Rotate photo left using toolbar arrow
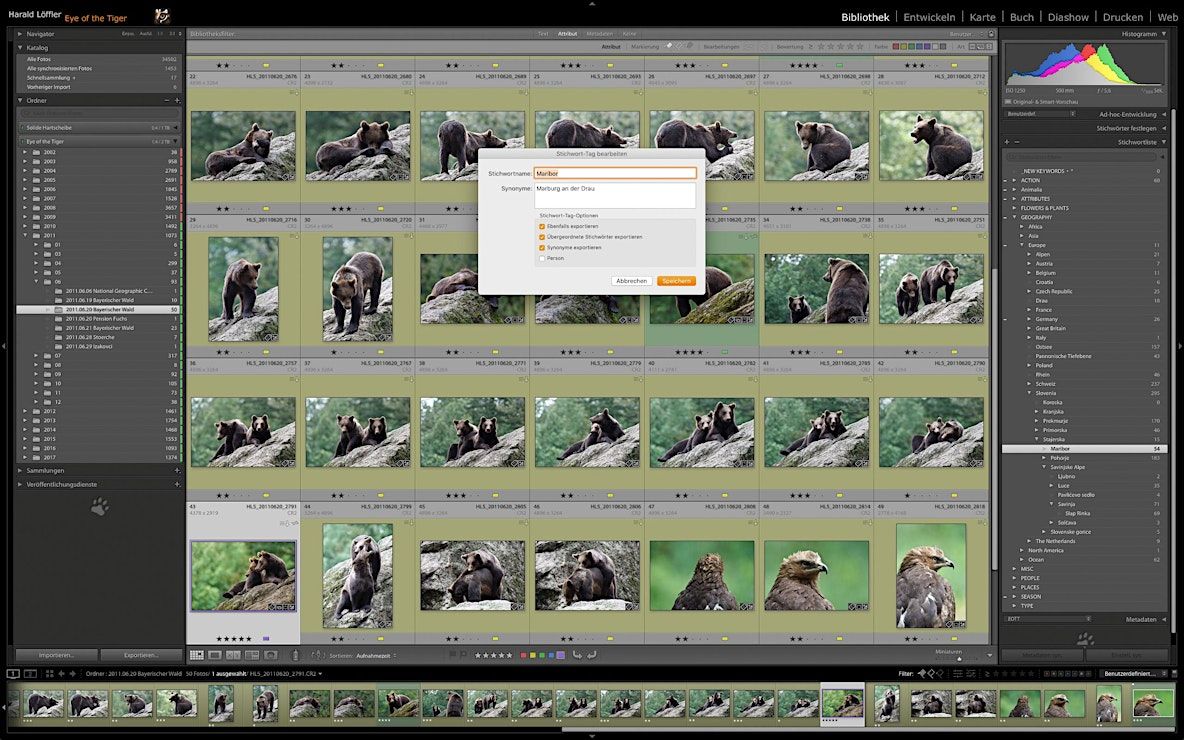 point(578,655)
